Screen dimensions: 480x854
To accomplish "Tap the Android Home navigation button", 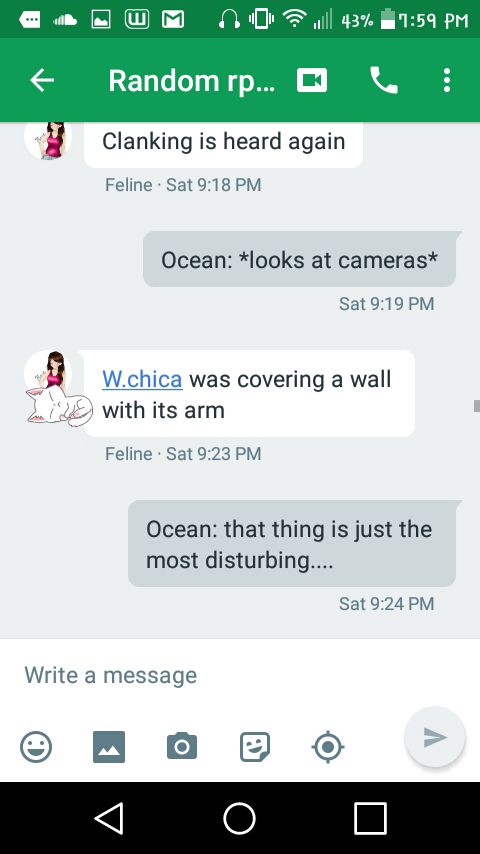I will coord(239,818).
